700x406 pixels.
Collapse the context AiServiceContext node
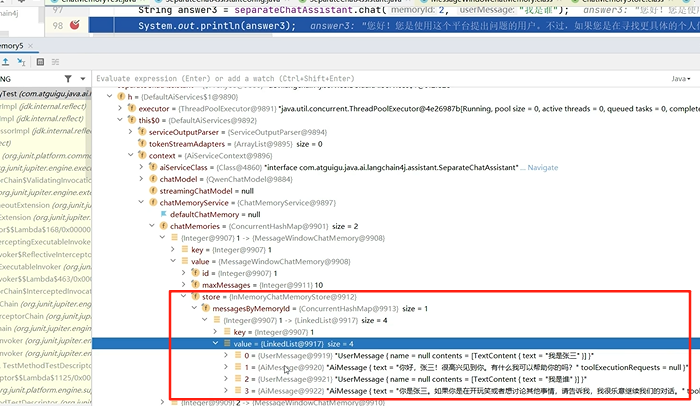130,155
